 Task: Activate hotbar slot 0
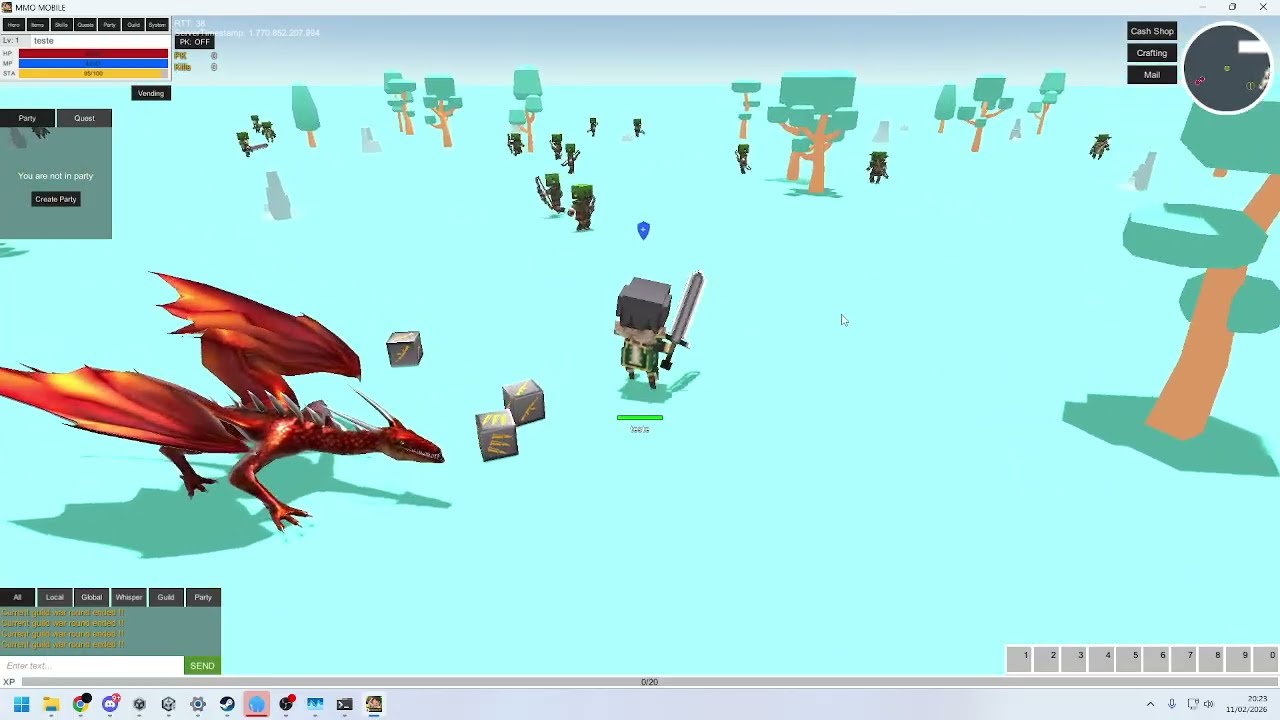coord(1266,659)
